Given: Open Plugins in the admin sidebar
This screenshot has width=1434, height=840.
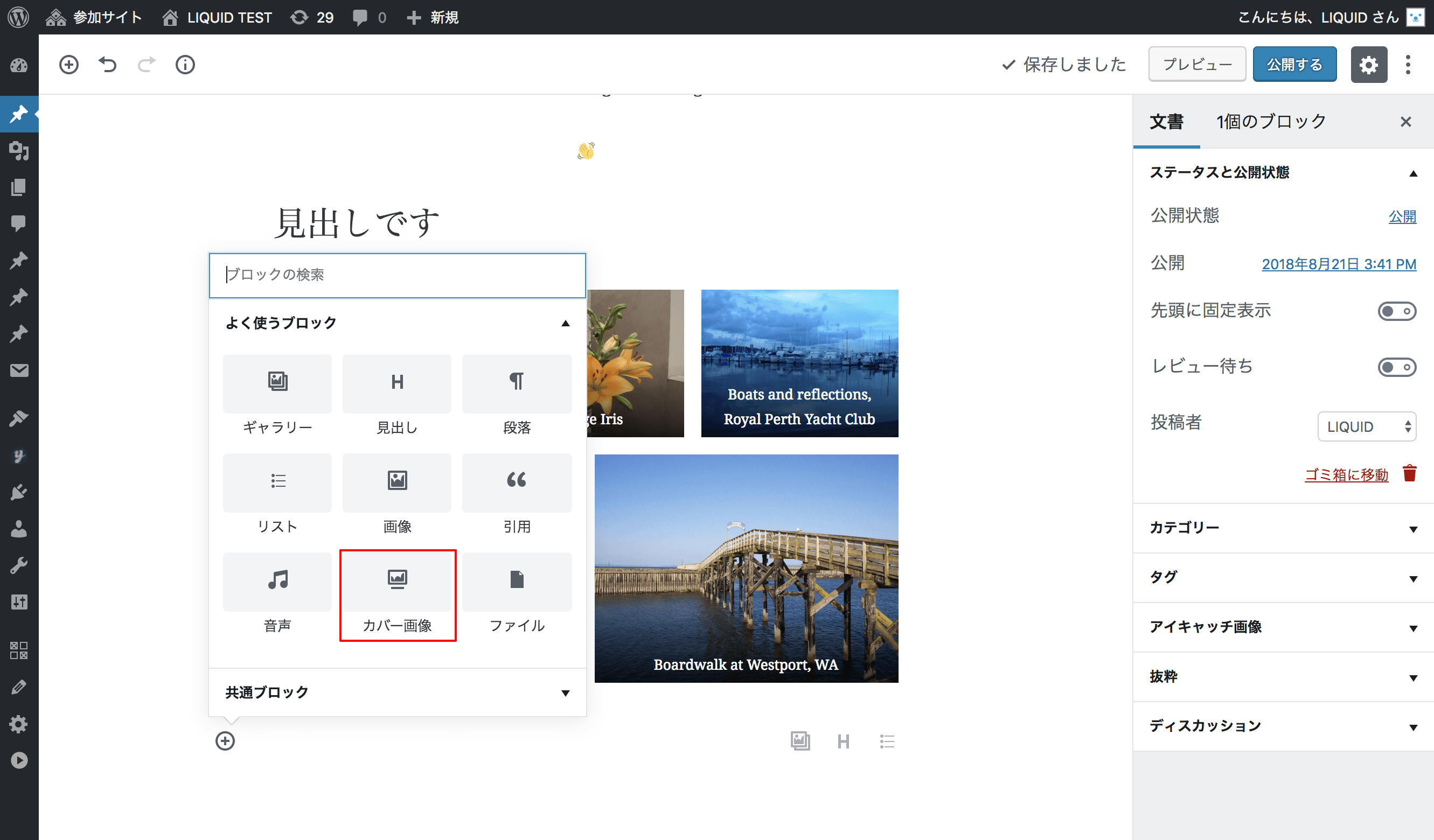Looking at the screenshot, I should pyautogui.click(x=19, y=493).
